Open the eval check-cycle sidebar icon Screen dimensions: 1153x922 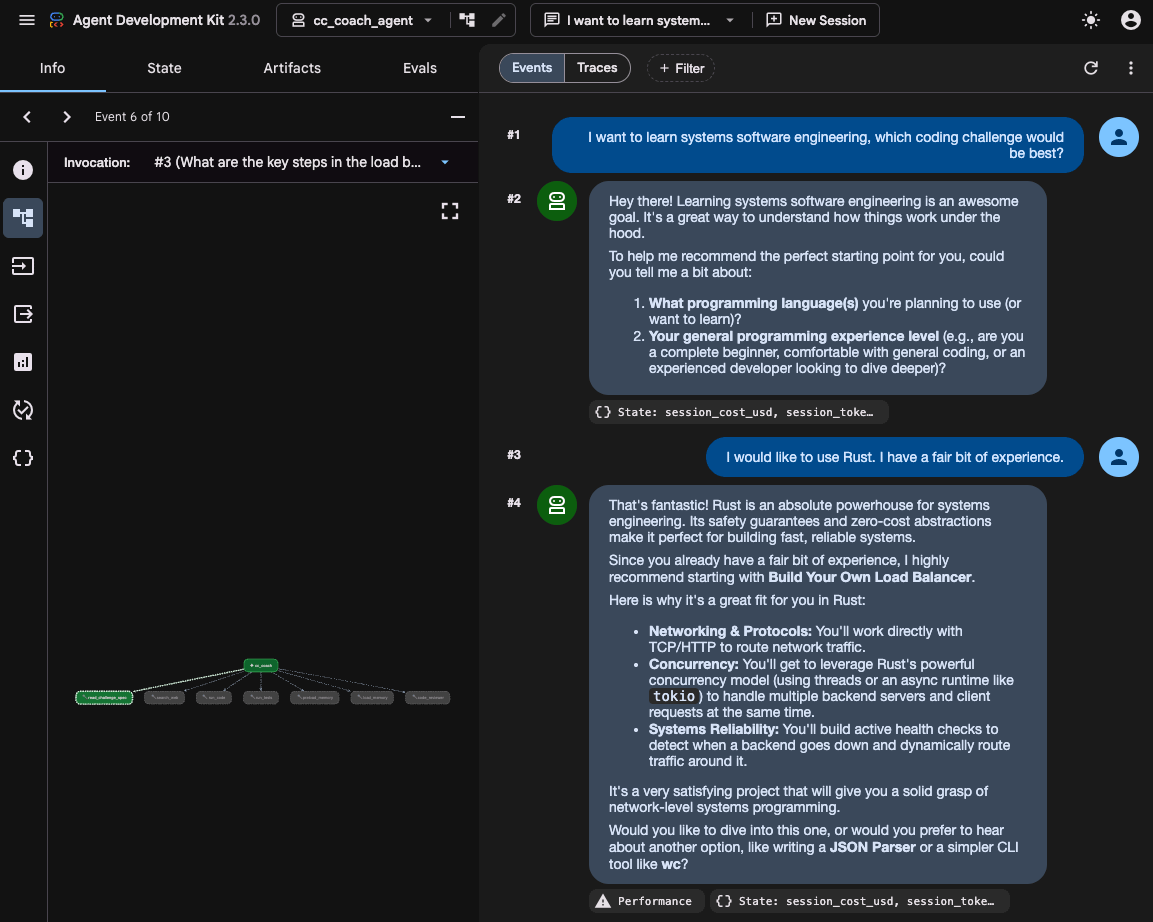click(x=23, y=410)
